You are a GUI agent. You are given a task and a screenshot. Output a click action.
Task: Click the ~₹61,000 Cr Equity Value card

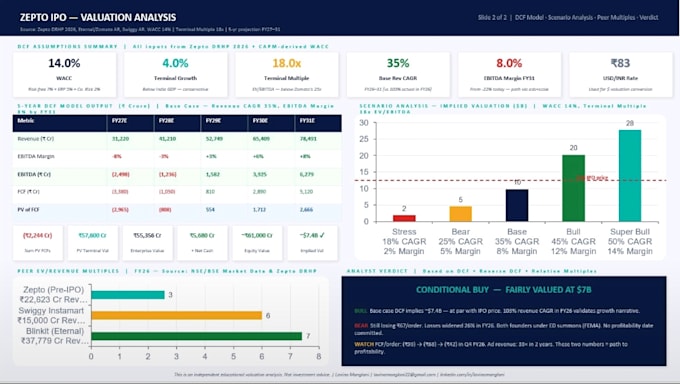pos(257,243)
